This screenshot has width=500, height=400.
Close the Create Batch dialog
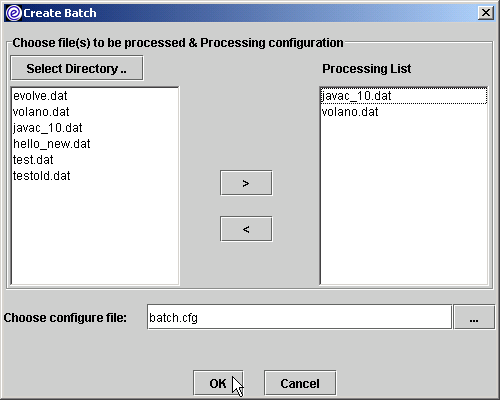486,13
